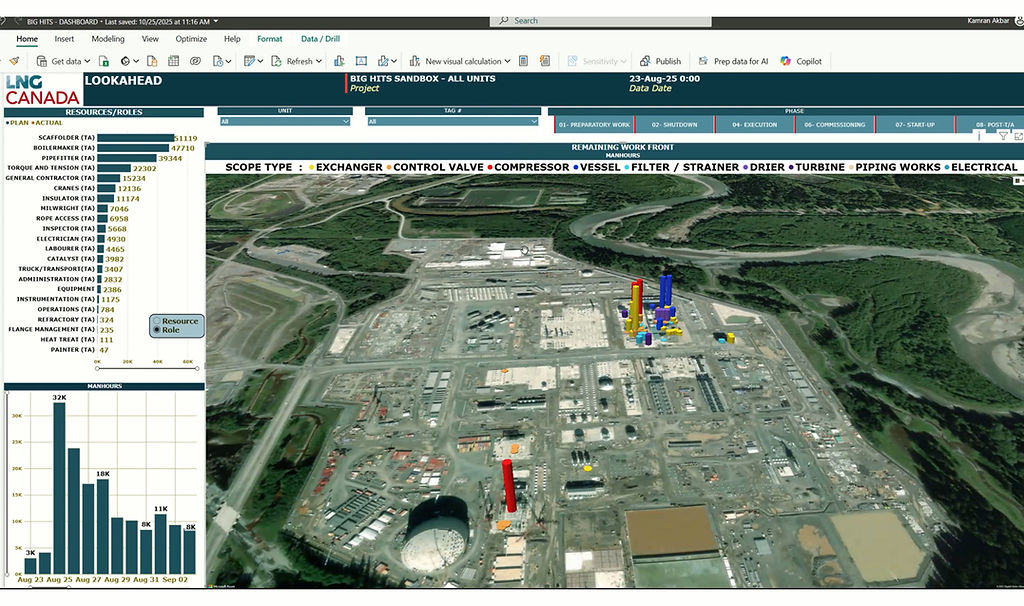This screenshot has height=606, width=1024.
Task: Expand the Get data dropdown arrow
Action: pyautogui.click(x=88, y=61)
